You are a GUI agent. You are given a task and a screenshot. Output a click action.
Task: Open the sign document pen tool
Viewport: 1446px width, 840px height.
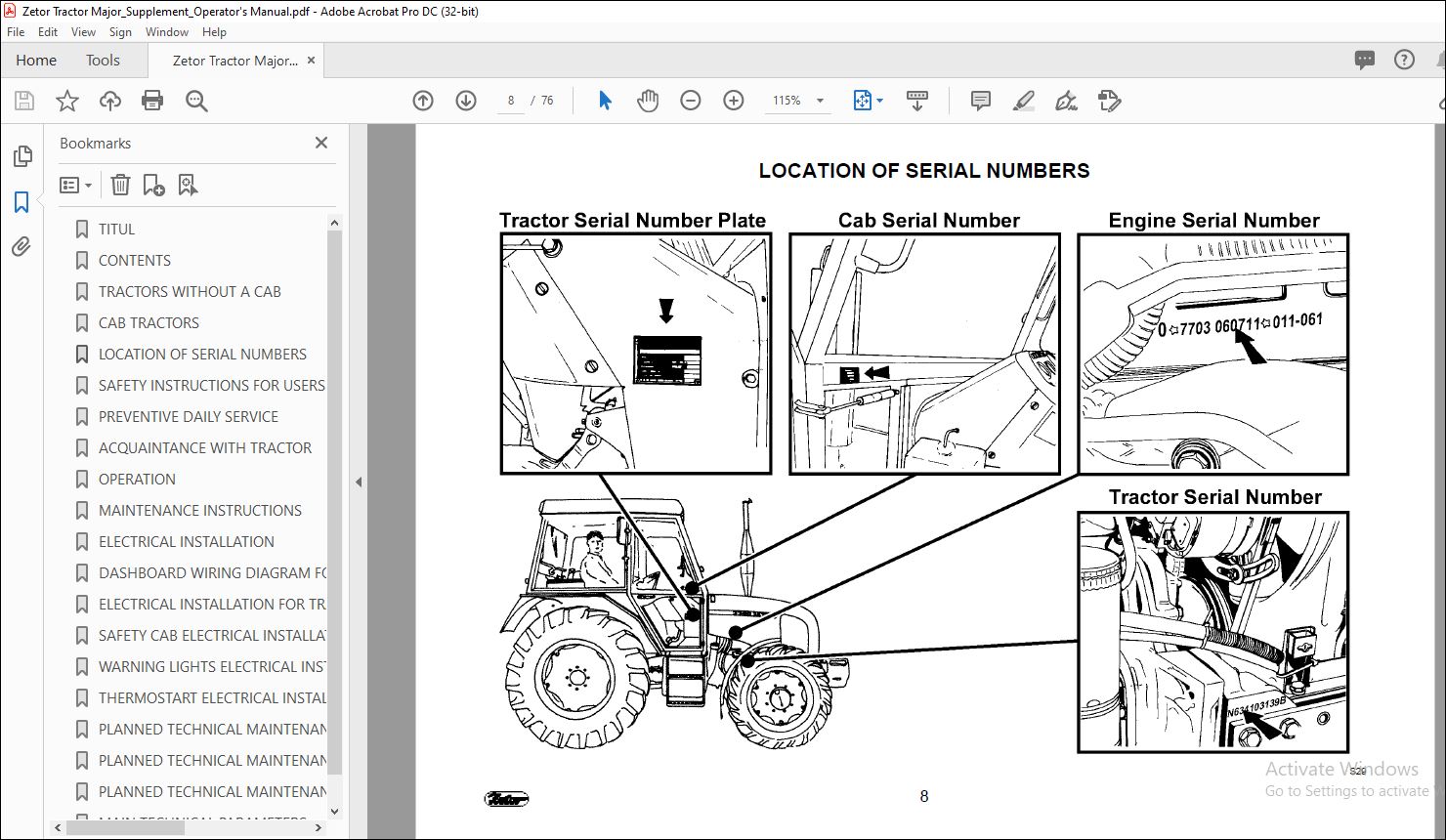[1066, 101]
